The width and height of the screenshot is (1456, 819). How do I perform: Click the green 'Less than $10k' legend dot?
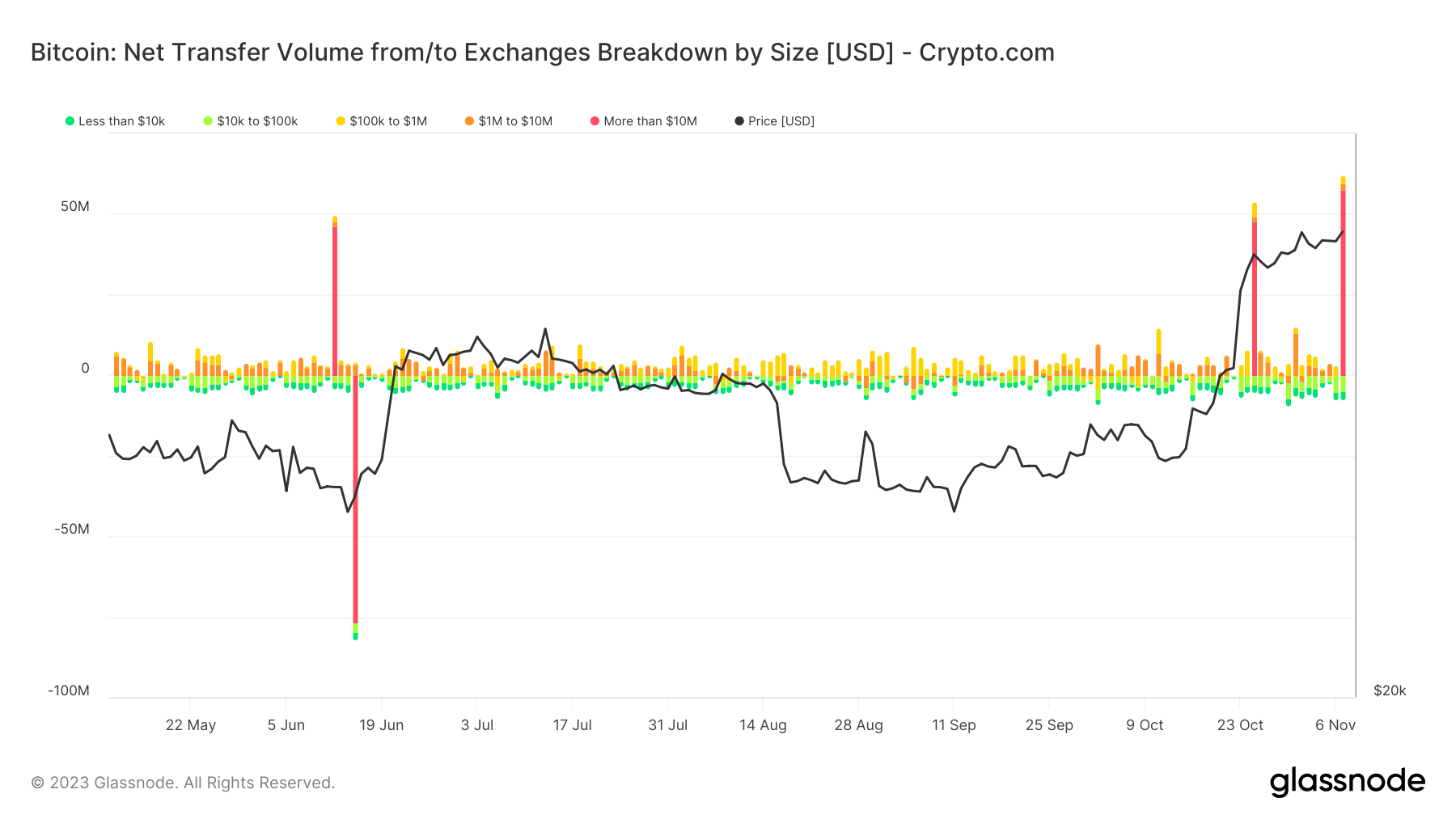(70, 121)
